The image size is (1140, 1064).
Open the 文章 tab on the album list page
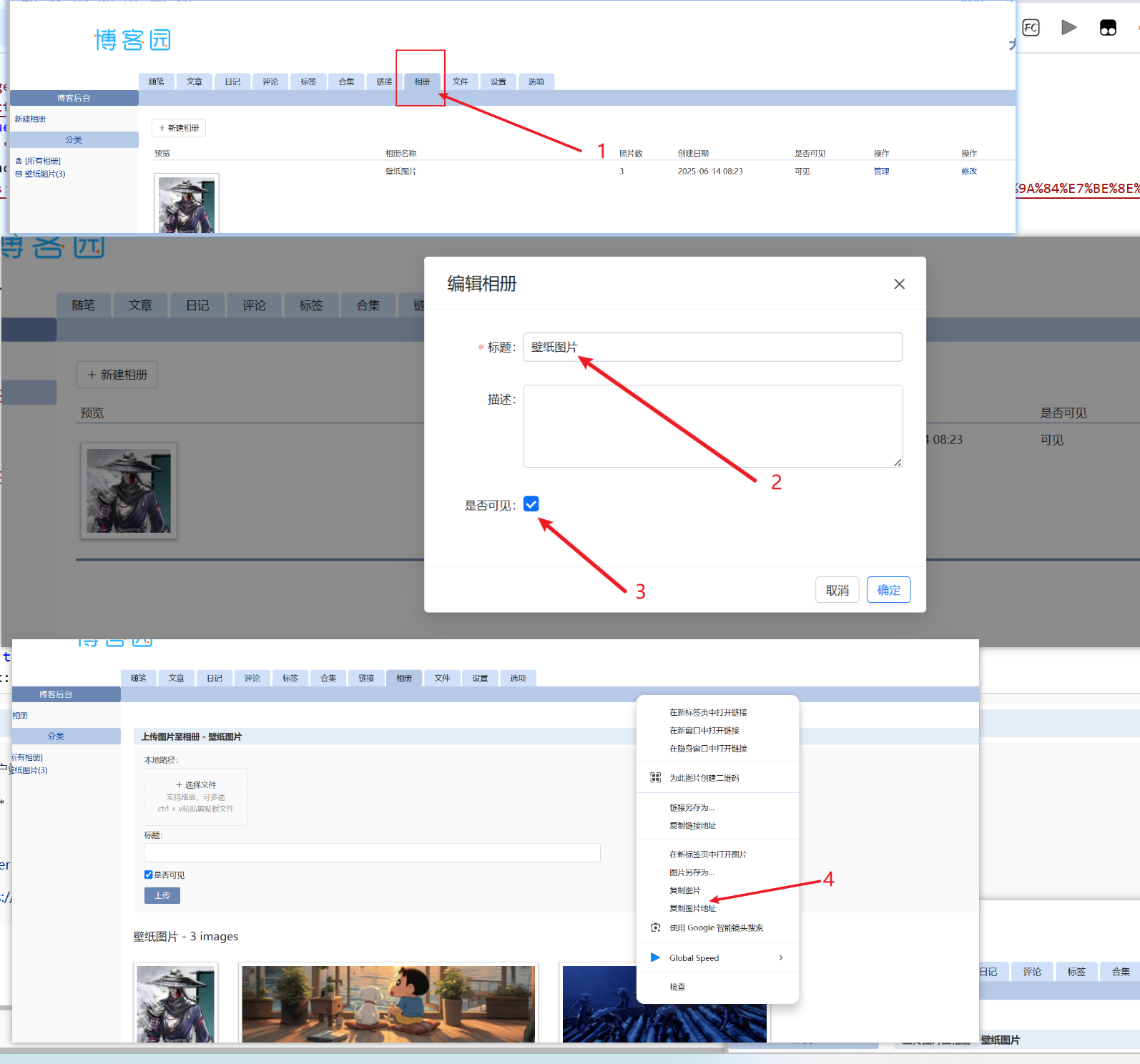pos(195,82)
